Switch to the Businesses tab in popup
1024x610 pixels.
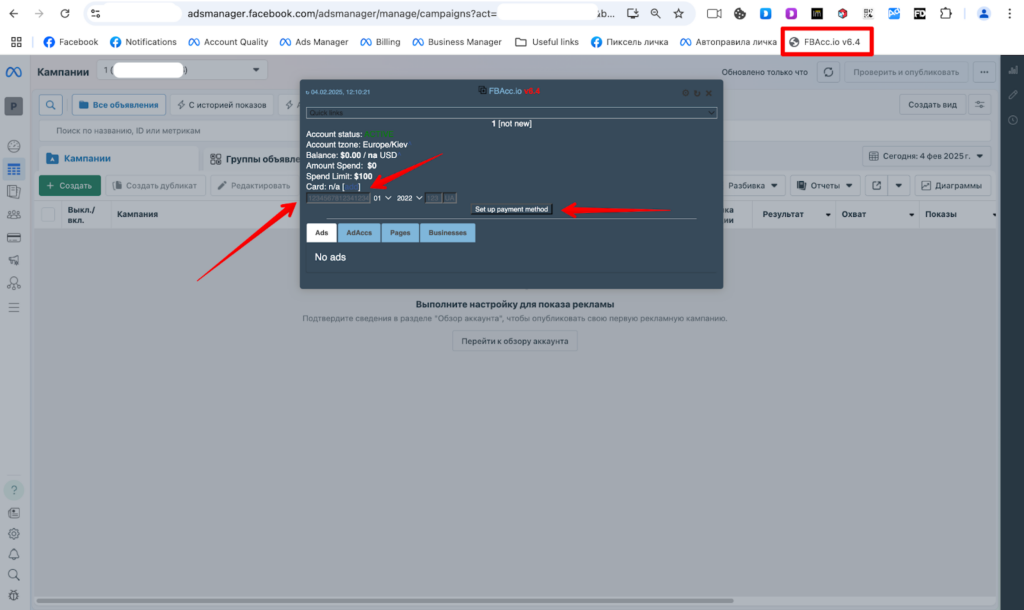(447, 233)
